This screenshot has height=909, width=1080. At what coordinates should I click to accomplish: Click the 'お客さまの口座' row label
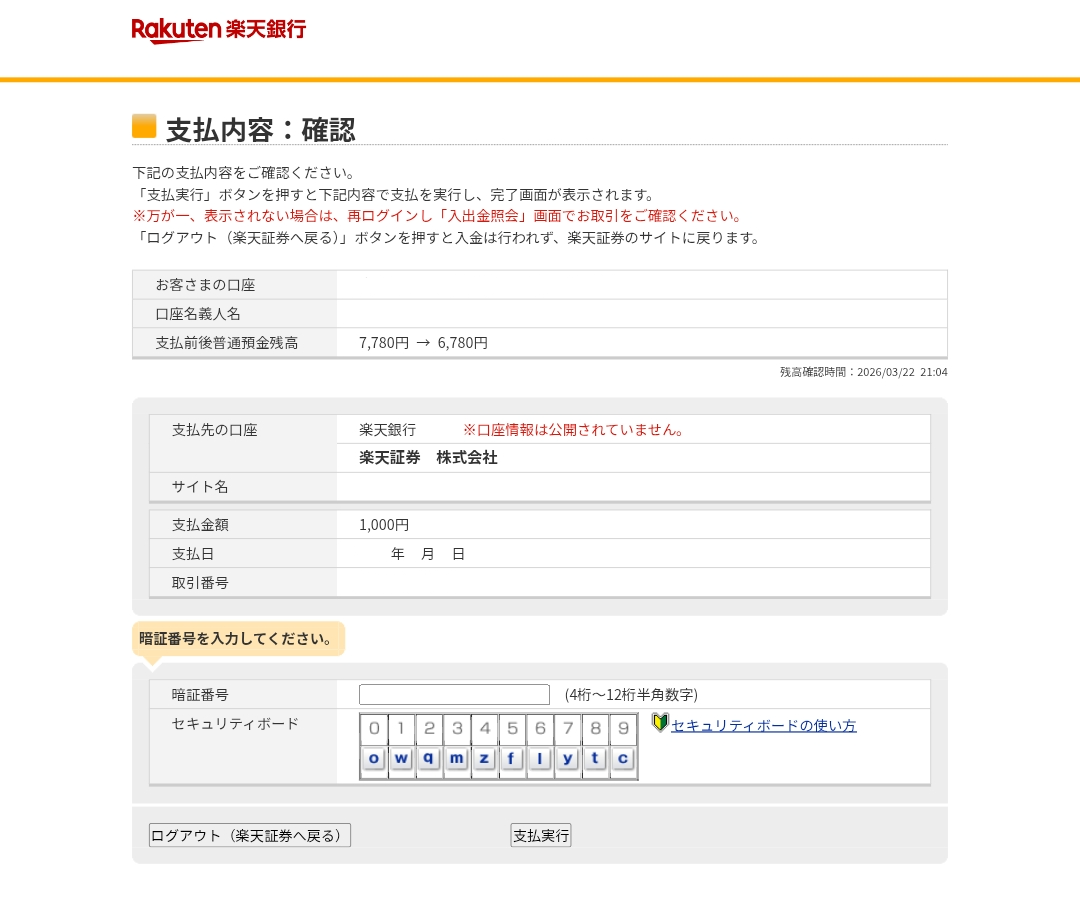205,285
